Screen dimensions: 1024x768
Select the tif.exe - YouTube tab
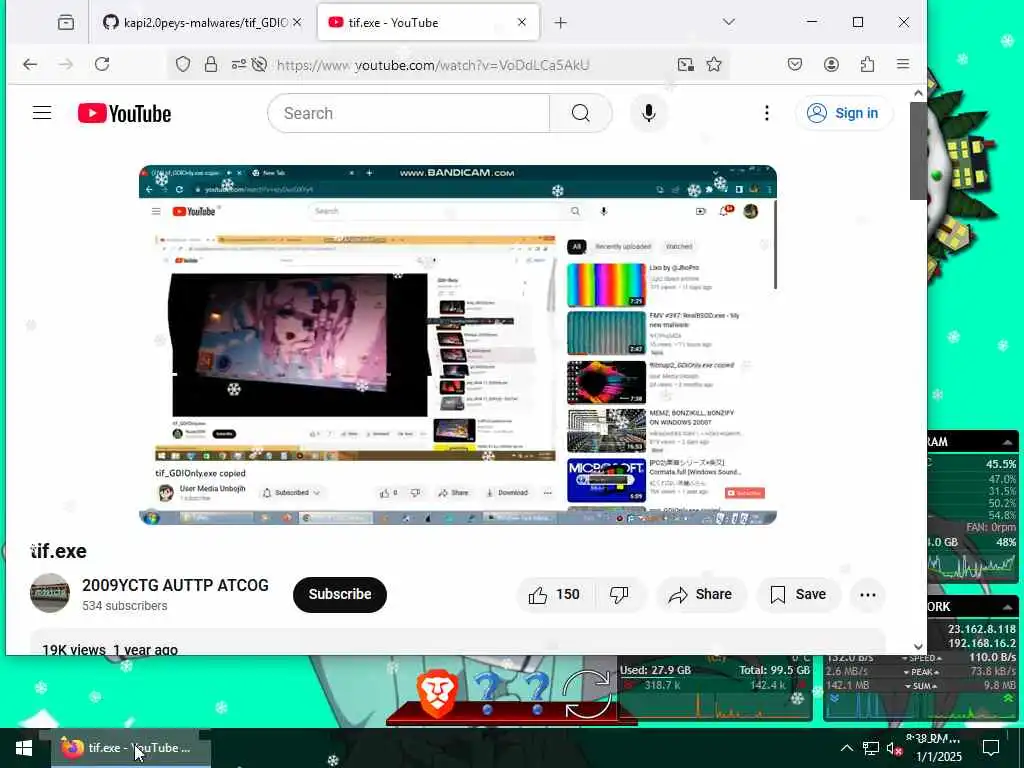[428, 22]
